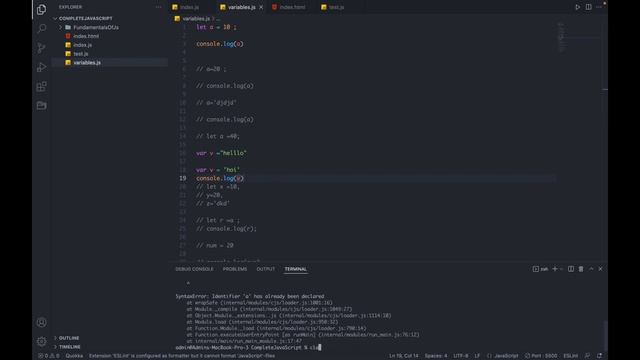Click ESLint status bar item
Viewport: 640px width, 360px height.
coord(571,356)
